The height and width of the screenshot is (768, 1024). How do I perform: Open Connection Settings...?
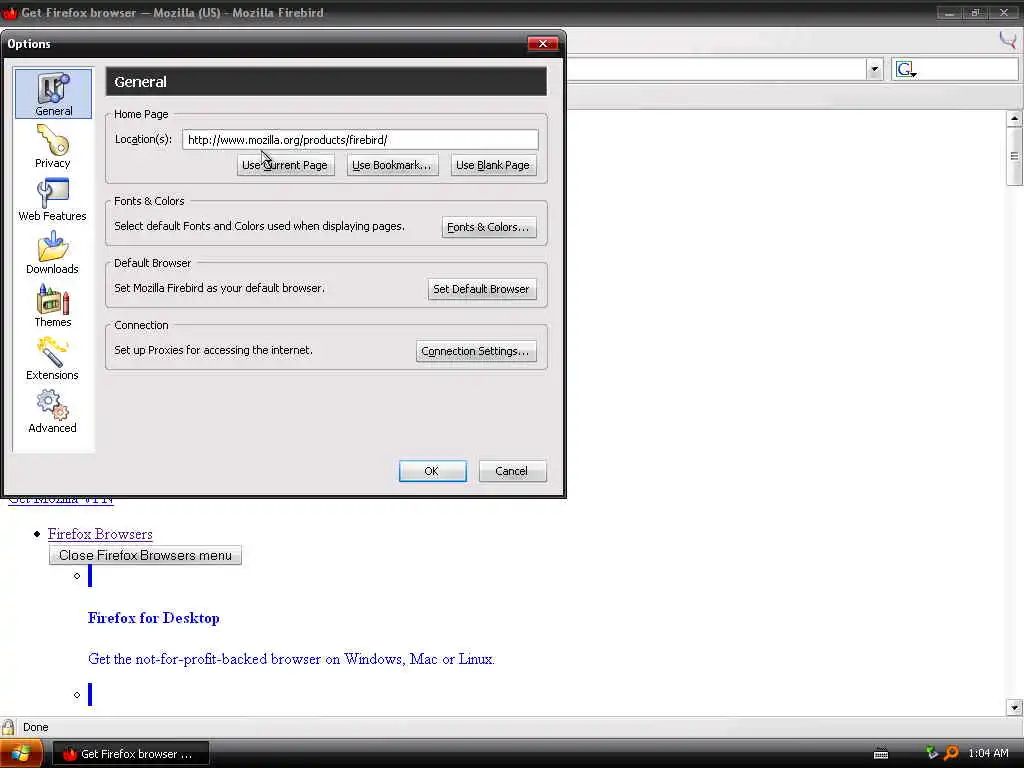475,351
